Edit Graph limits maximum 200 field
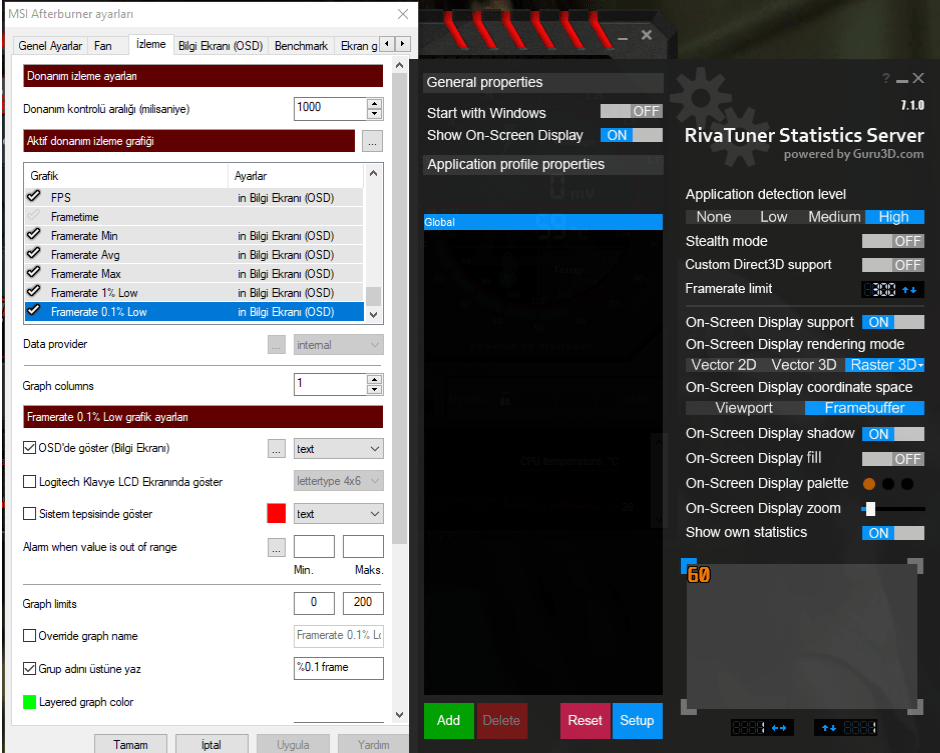 click(363, 603)
